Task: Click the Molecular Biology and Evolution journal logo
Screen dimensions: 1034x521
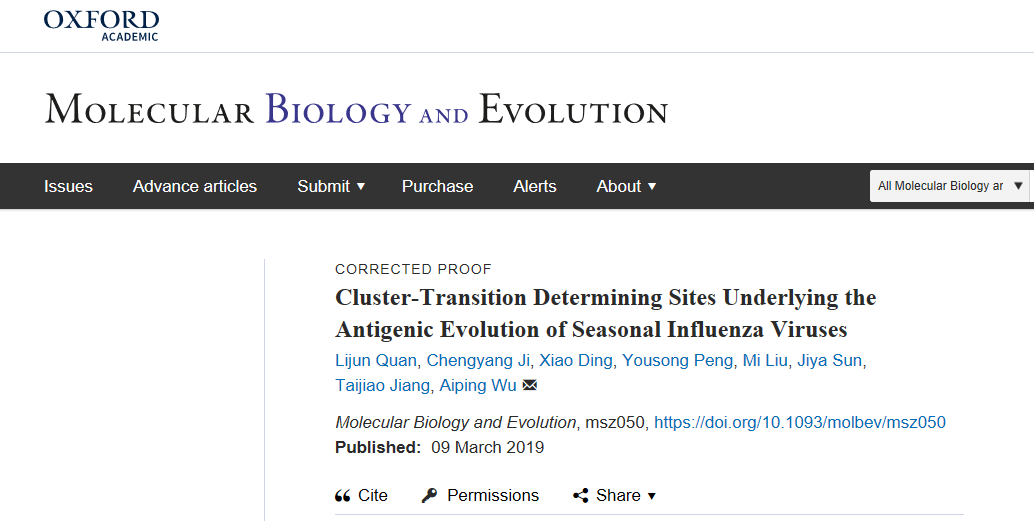Action: pos(356,109)
